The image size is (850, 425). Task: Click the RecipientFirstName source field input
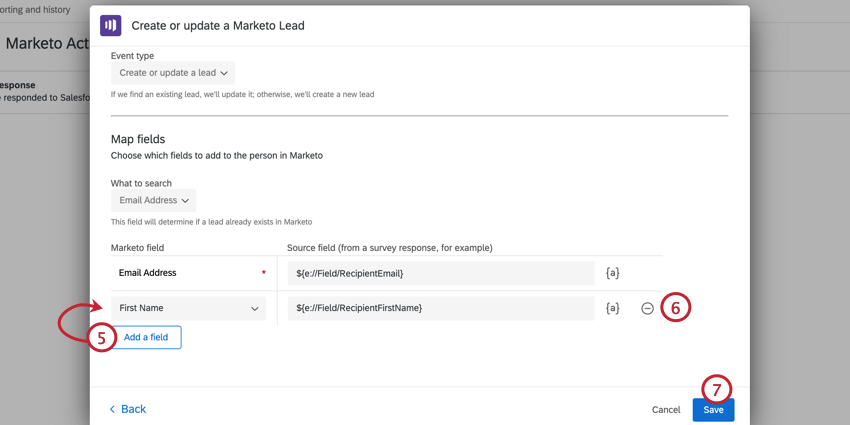pyautogui.click(x=440, y=308)
